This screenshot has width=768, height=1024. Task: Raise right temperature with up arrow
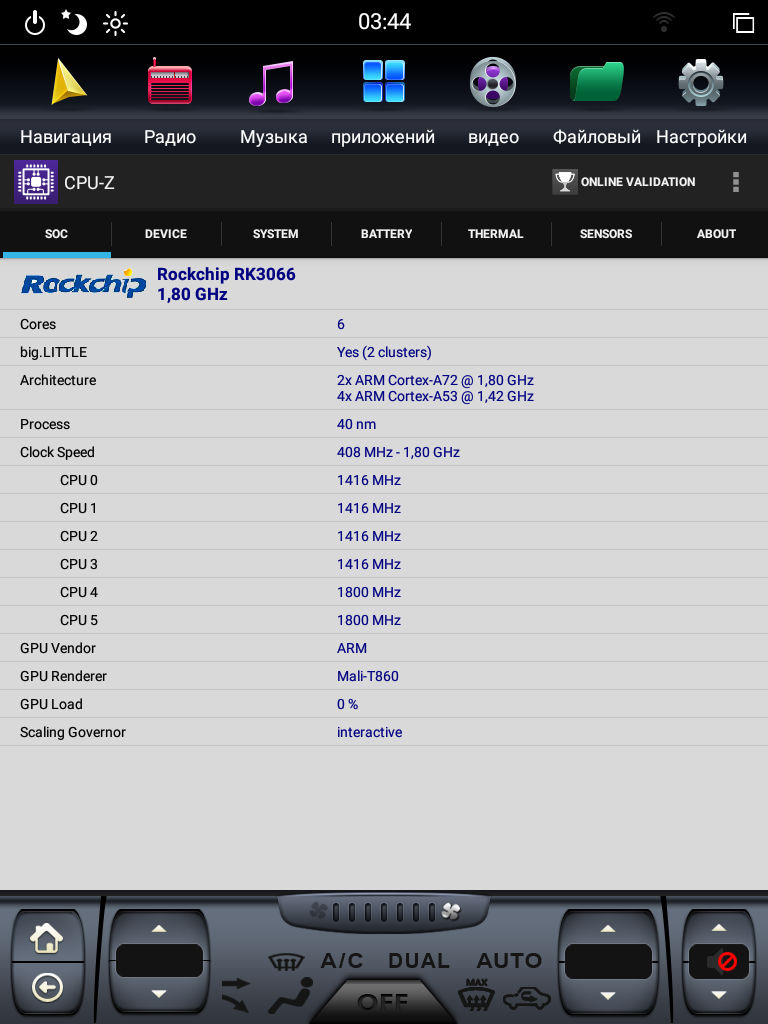[x=608, y=928]
